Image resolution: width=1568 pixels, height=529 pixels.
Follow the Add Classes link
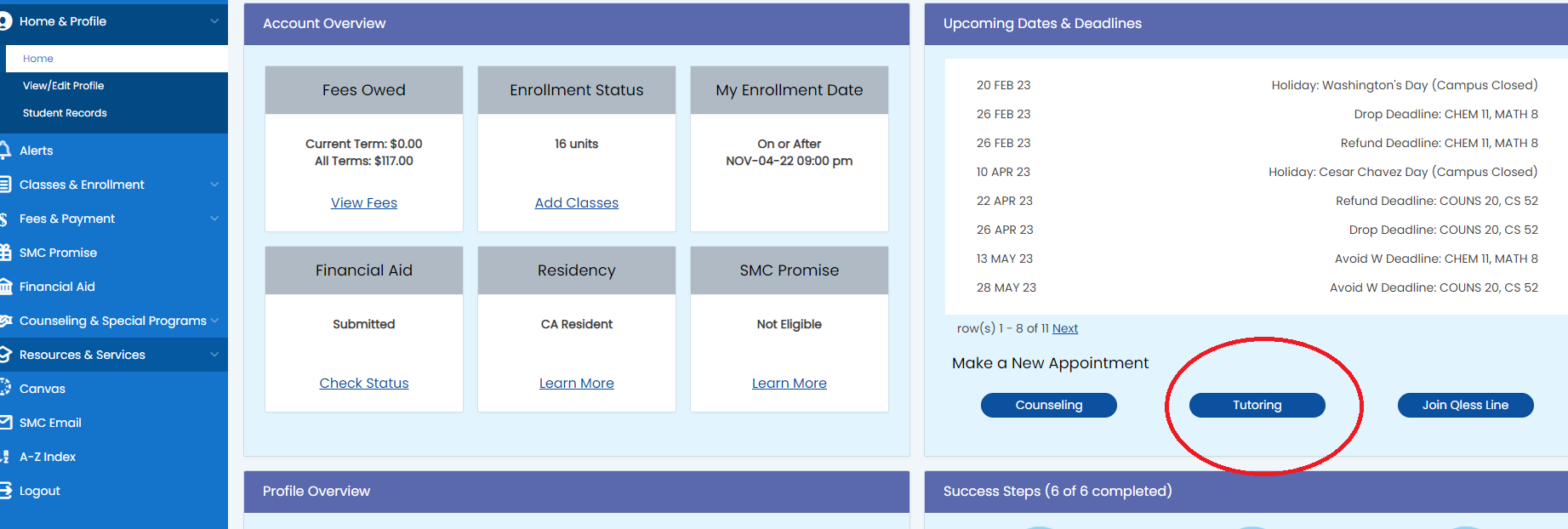click(577, 203)
